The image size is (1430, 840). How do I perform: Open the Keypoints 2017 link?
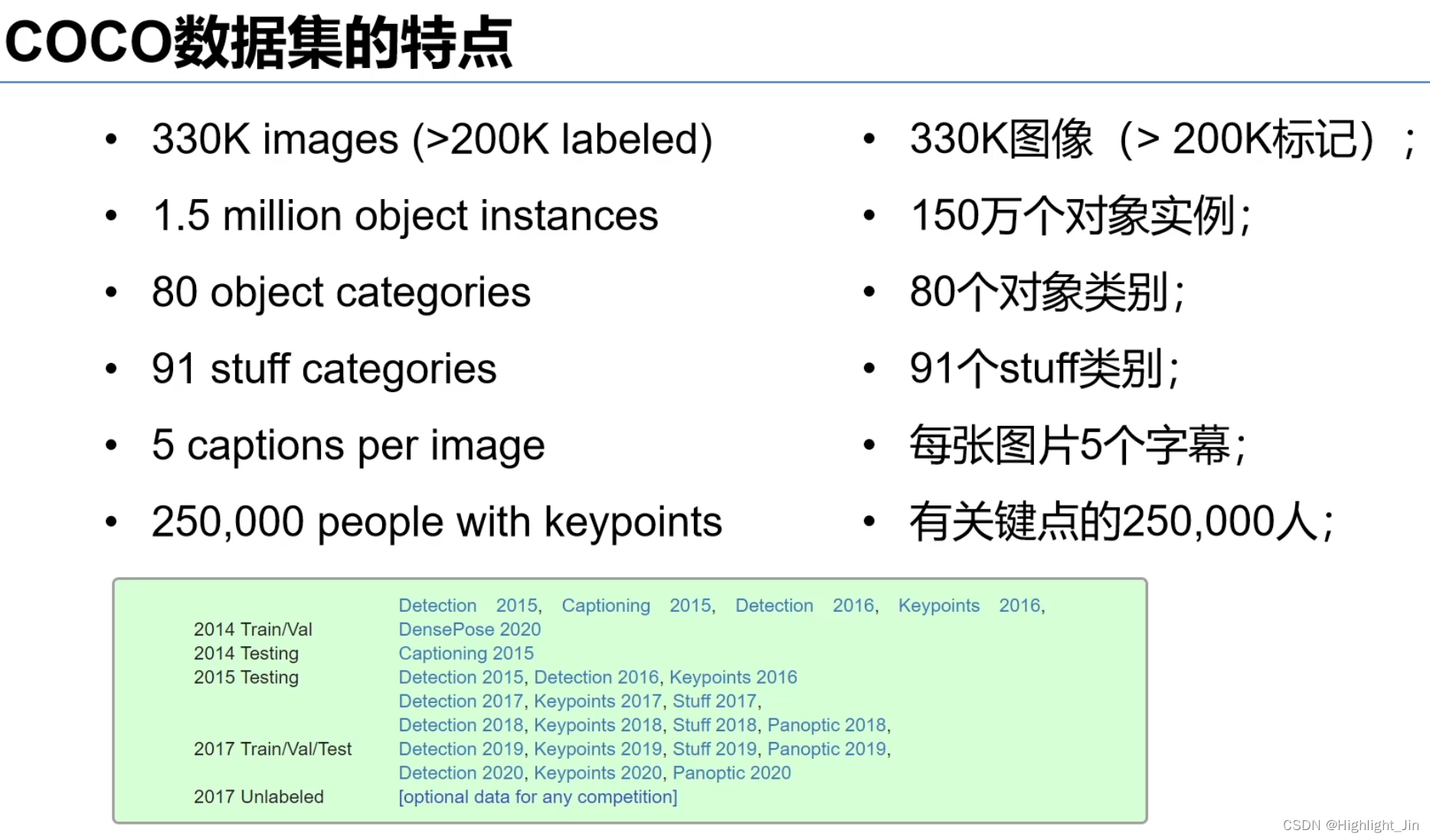(597, 701)
